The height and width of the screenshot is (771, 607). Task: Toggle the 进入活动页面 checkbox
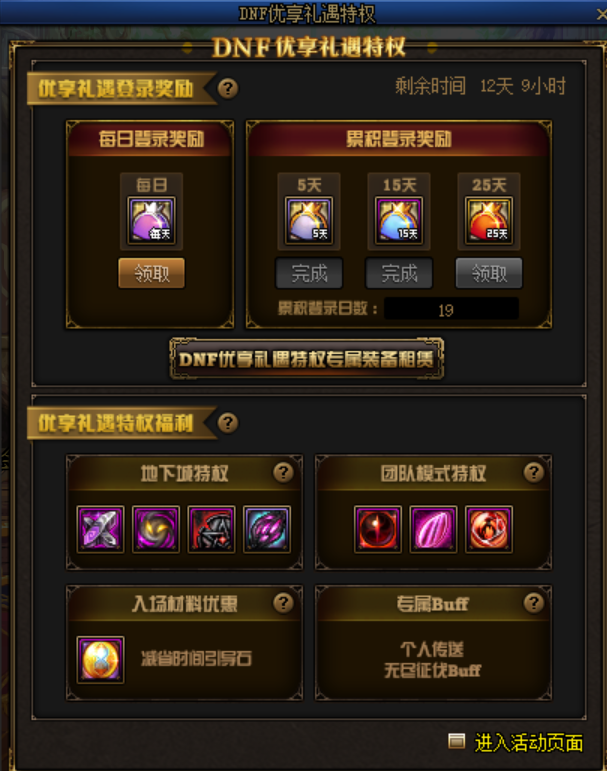456,741
